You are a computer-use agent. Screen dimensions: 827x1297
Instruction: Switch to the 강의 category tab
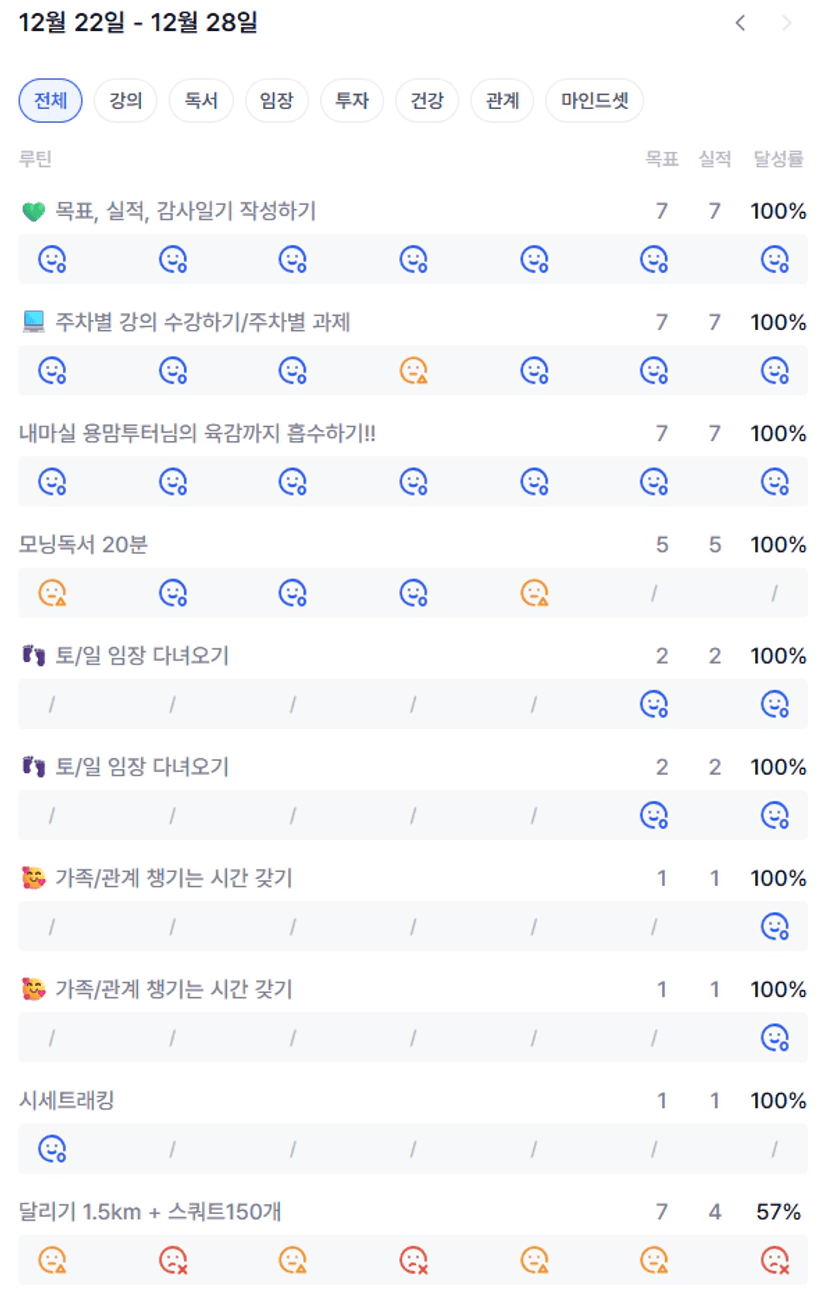125,101
